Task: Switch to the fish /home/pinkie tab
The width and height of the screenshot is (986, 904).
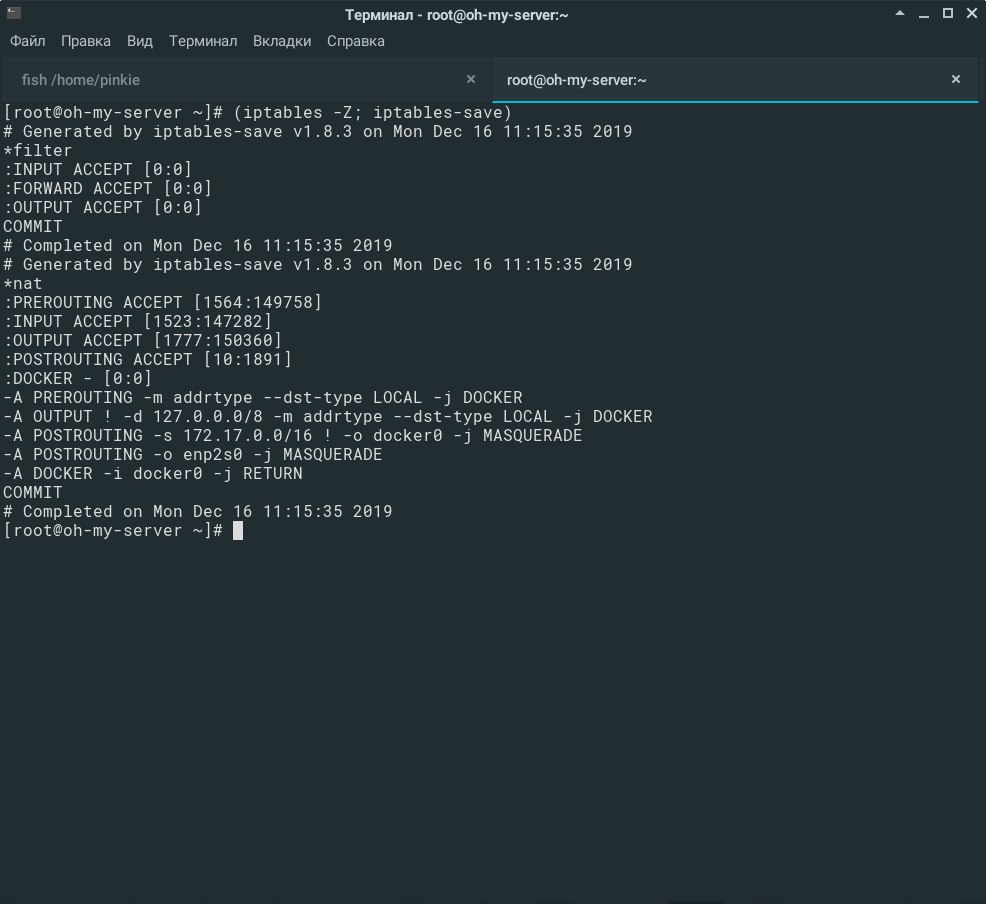Action: coord(246,80)
